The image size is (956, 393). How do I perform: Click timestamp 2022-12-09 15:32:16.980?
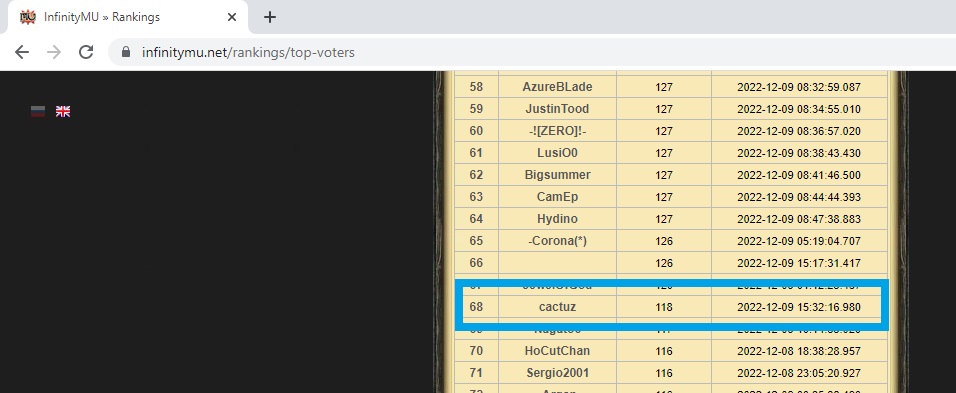(799, 308)
